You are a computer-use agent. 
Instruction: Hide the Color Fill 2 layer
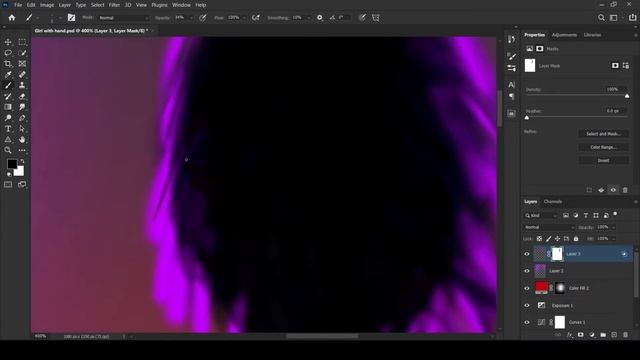pos(527,288)
